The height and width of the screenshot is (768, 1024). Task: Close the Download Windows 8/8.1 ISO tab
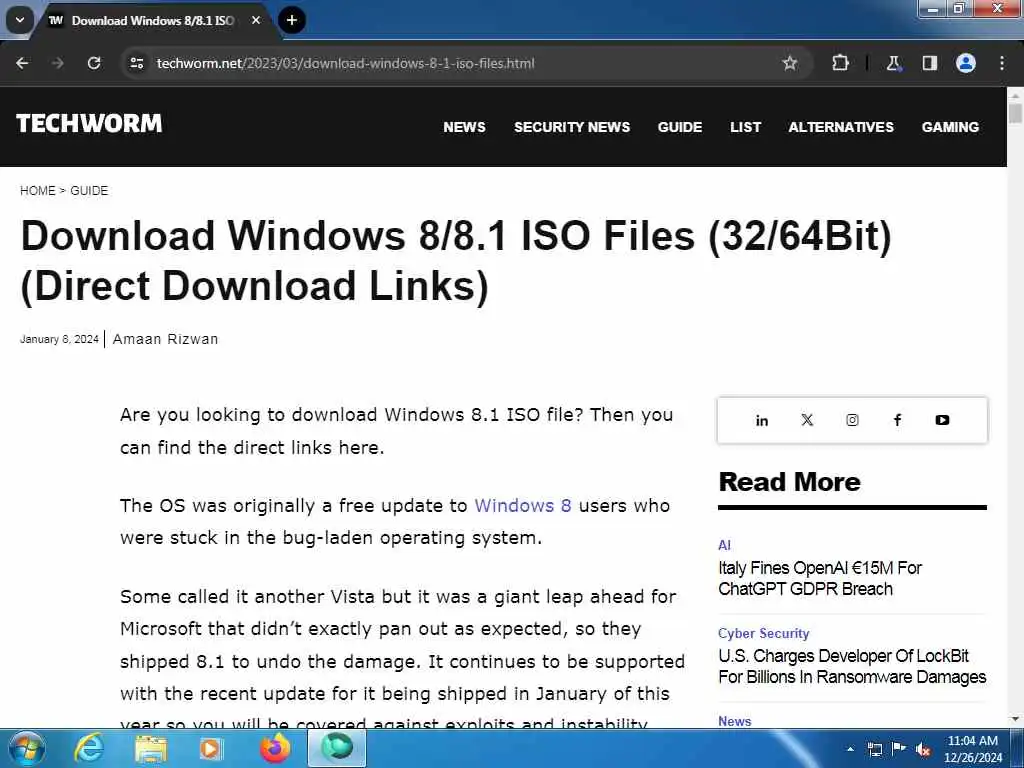coord(256,20)
